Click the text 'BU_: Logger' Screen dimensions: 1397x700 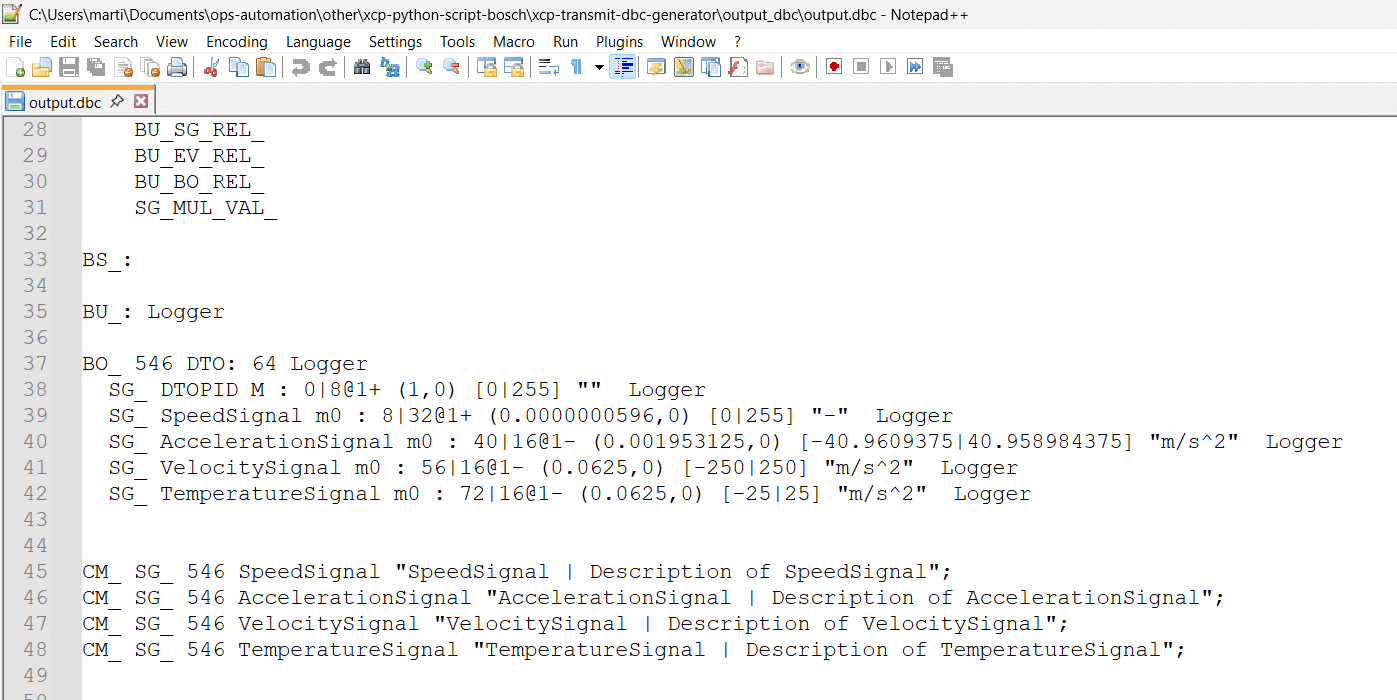[153, 312]
